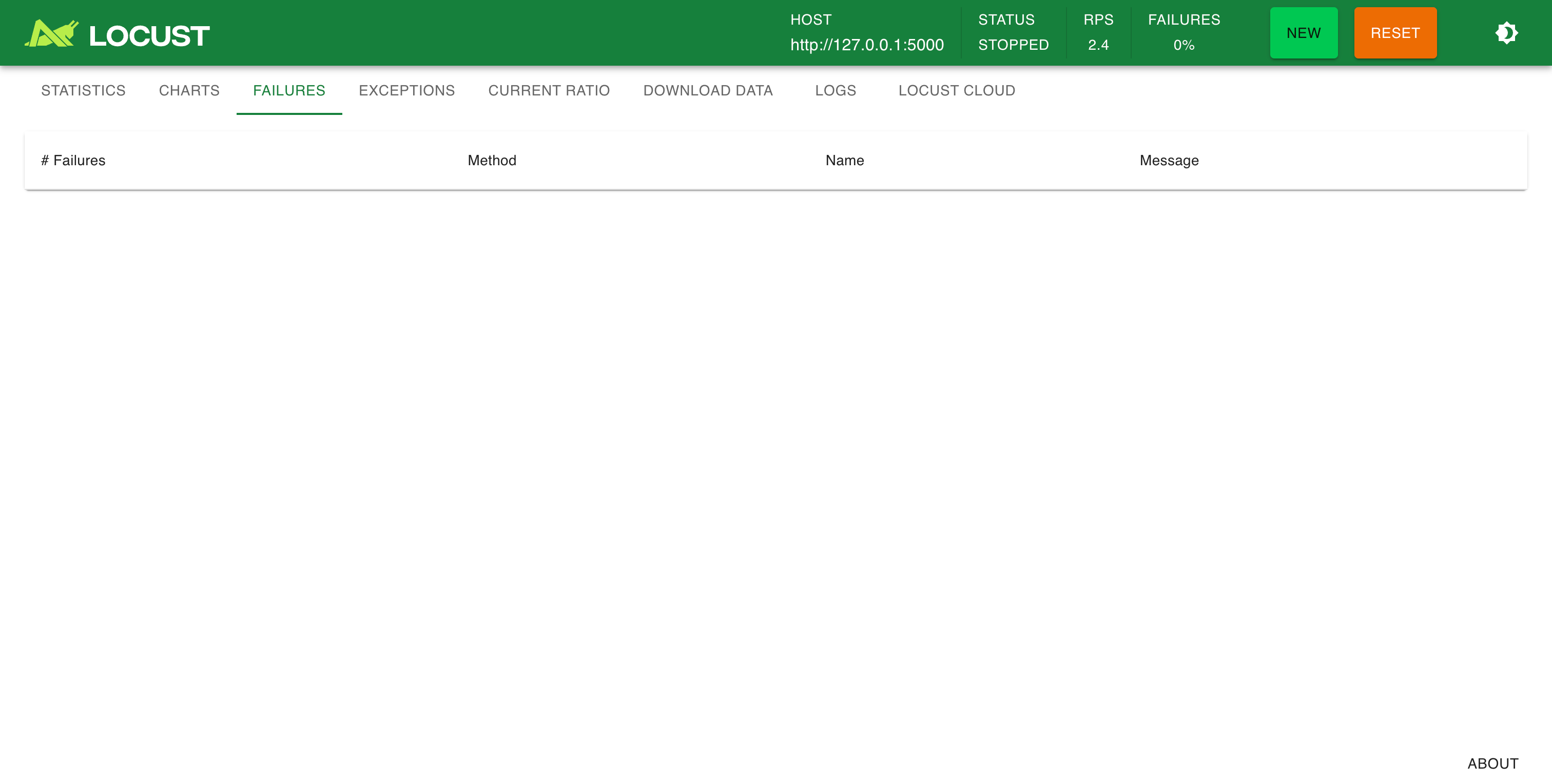
Task: Click the STOPPED status indicator
Action: [x=1013, y=45]
